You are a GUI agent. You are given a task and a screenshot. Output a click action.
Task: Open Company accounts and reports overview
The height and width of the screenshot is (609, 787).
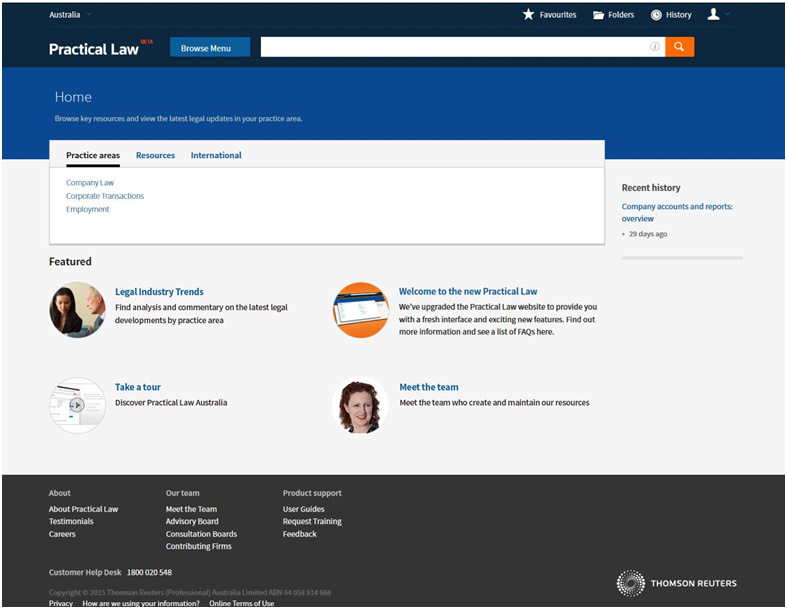pyautogui.click(x=677, y=212)
